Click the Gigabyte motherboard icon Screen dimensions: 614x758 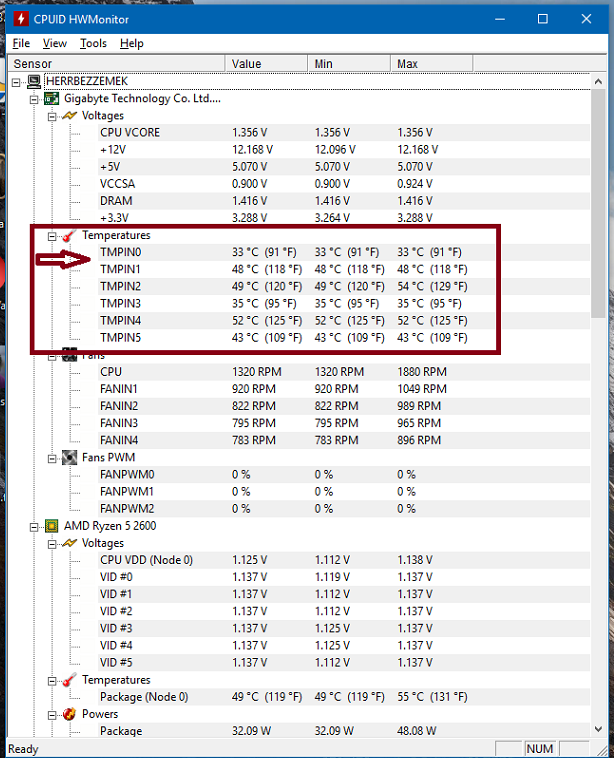pos(51,99)
